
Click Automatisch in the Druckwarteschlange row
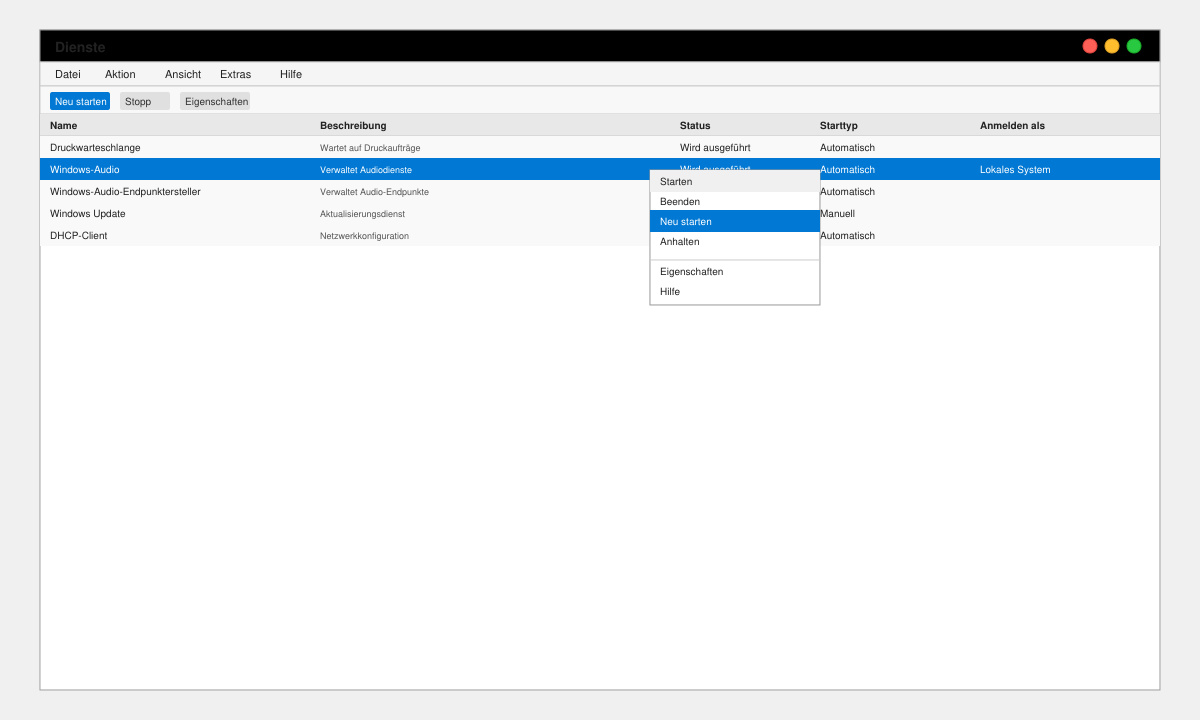[847, 147]
